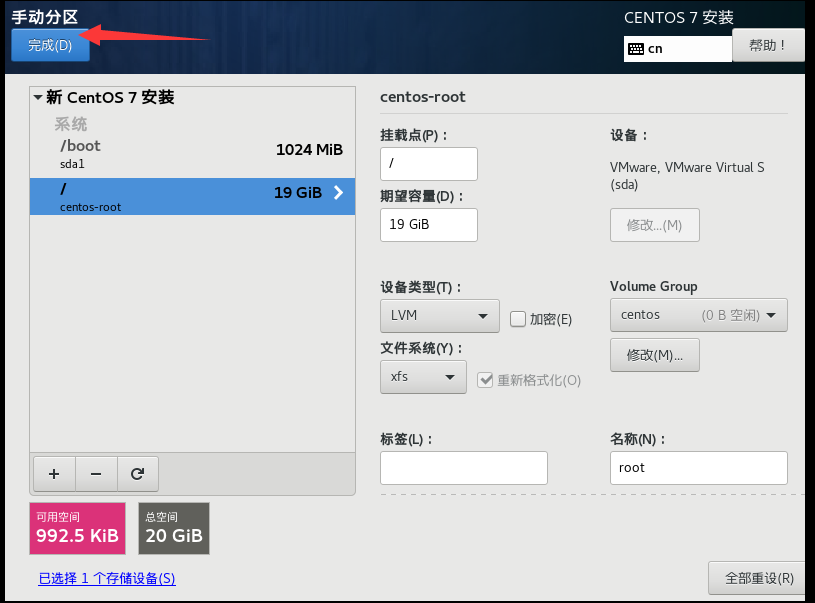Open the LVM device type dropdown
This screenshot has height=603, width=815.
pyautogui.click(x=440, y=316)
